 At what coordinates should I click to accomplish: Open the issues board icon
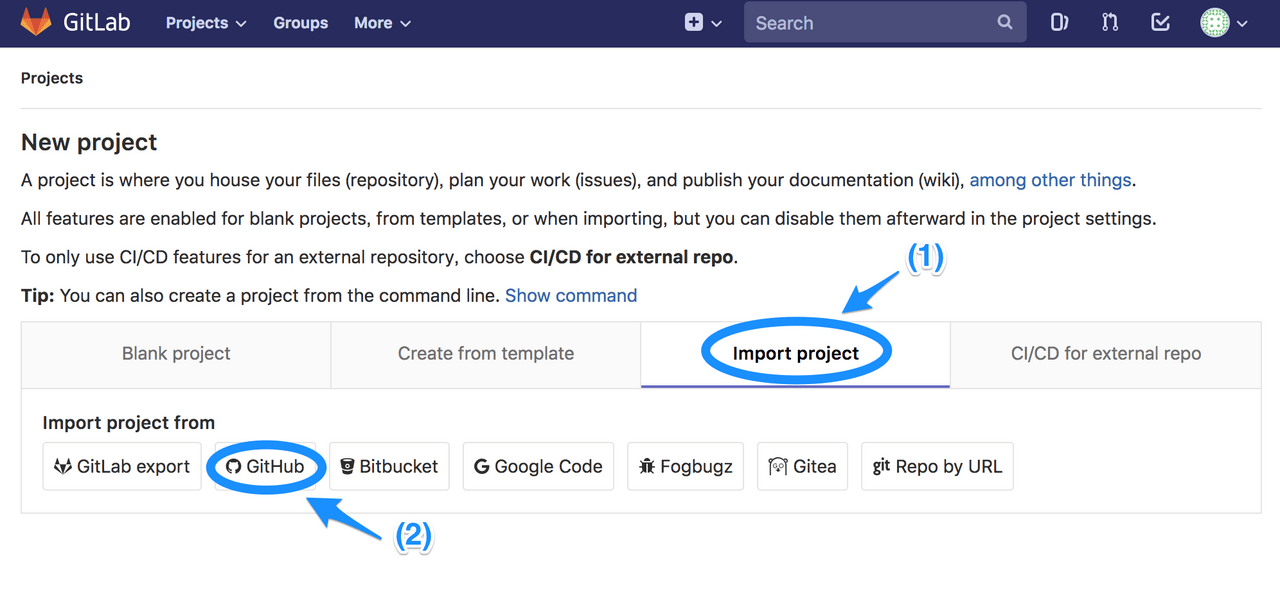[1059, 22]
